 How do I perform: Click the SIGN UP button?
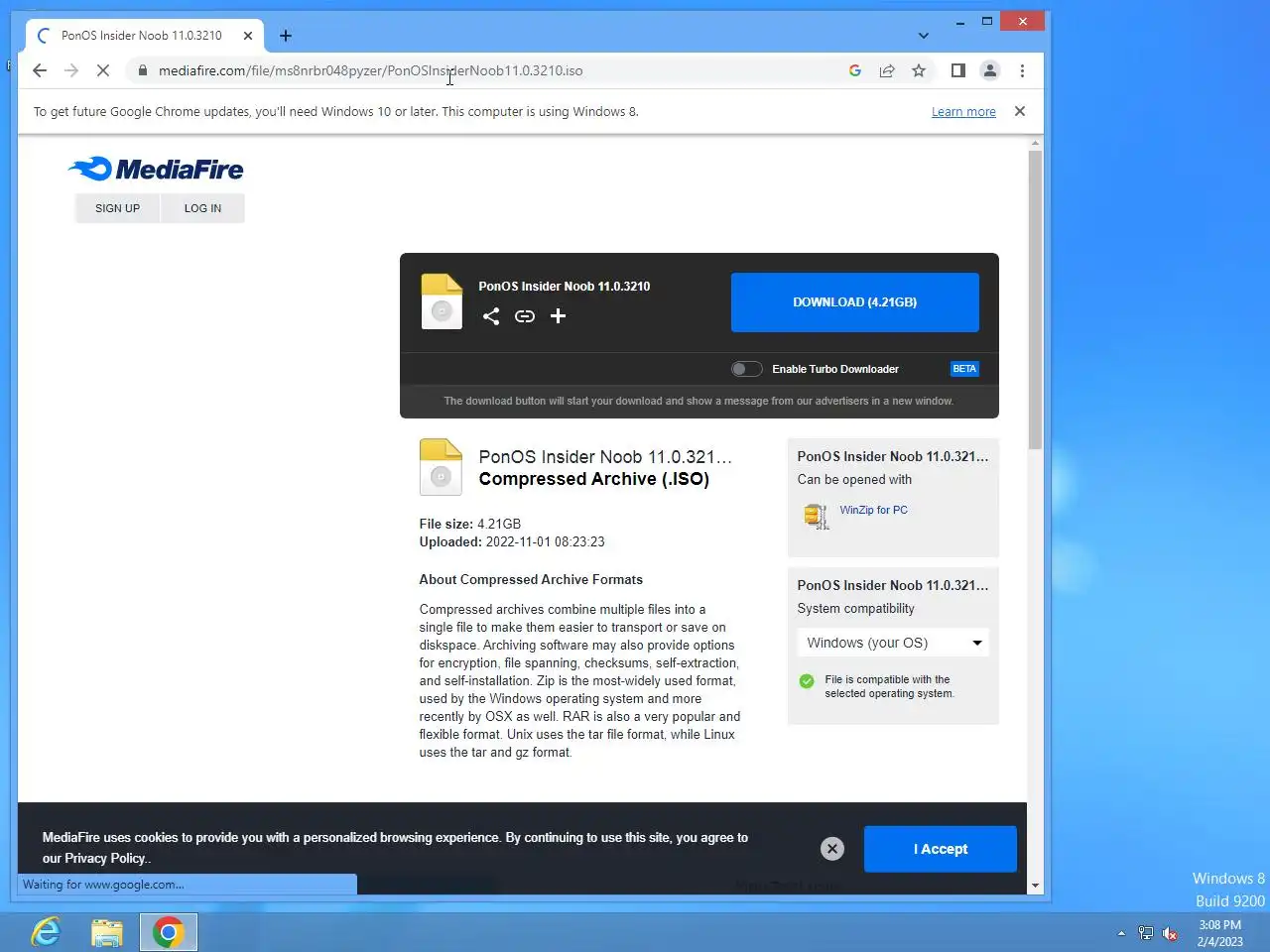click(117, 208)
